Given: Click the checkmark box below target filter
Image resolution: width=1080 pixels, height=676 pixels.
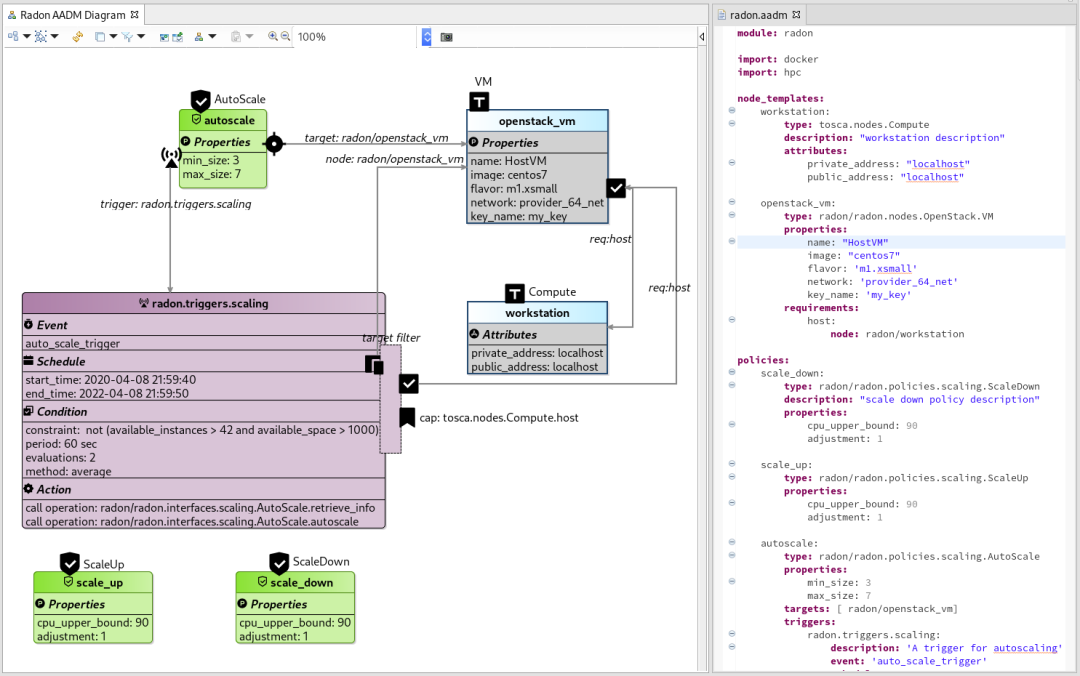Looking at the screenshot, I should tap(409, 383).
